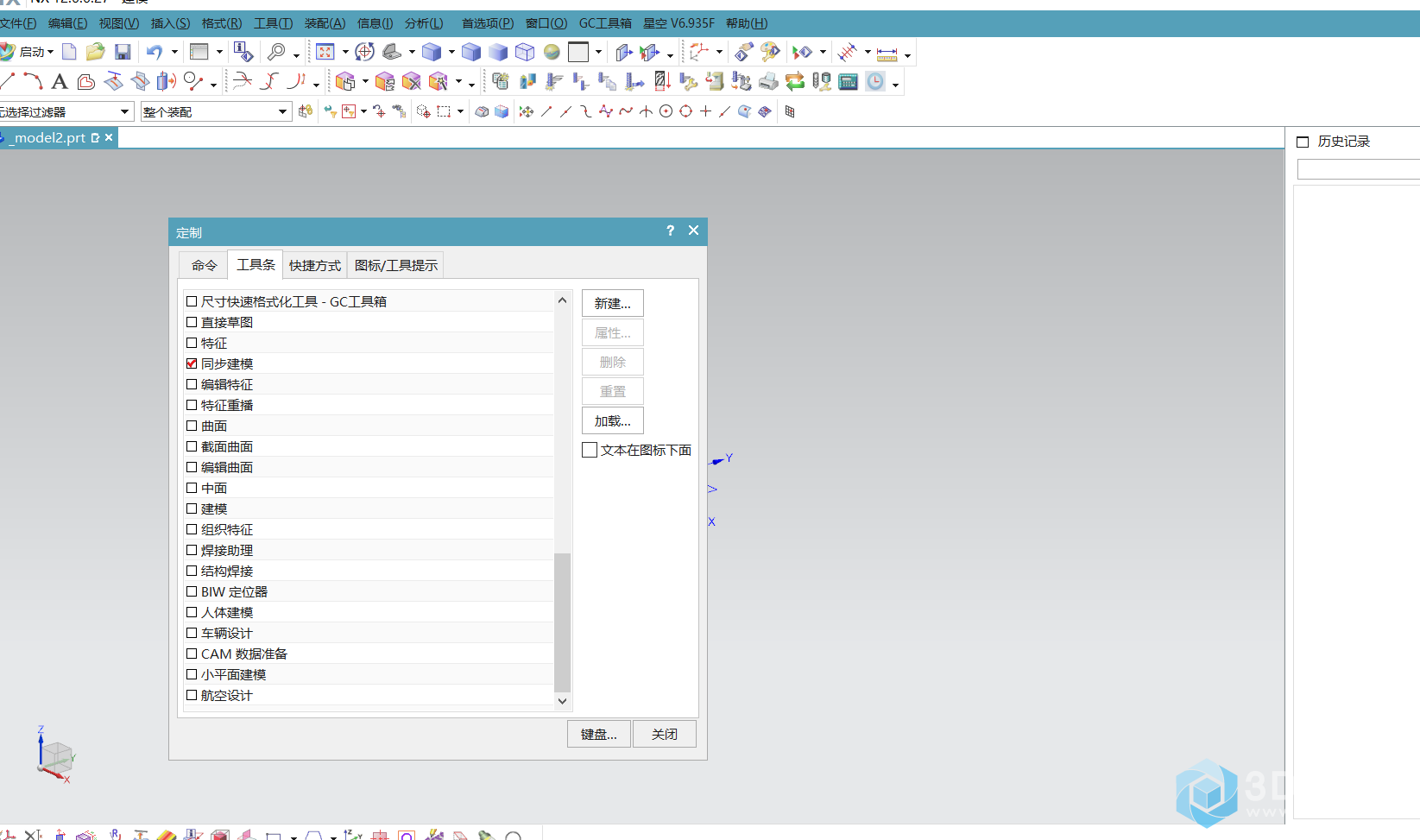
Task: Close the _model2.prt tab
Action: pos(109,137)
